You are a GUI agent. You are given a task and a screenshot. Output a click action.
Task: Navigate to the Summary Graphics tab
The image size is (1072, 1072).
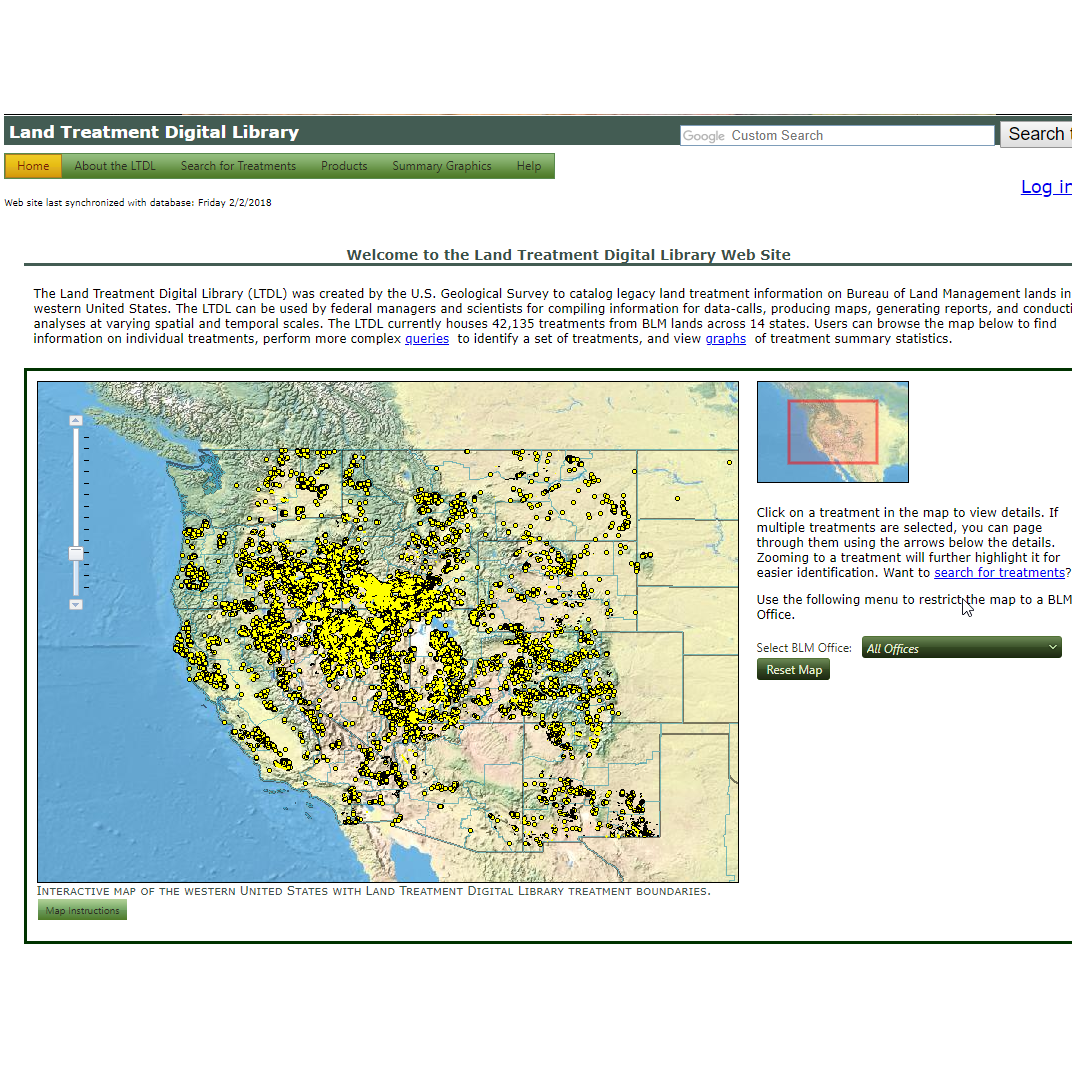click(442, 166)
